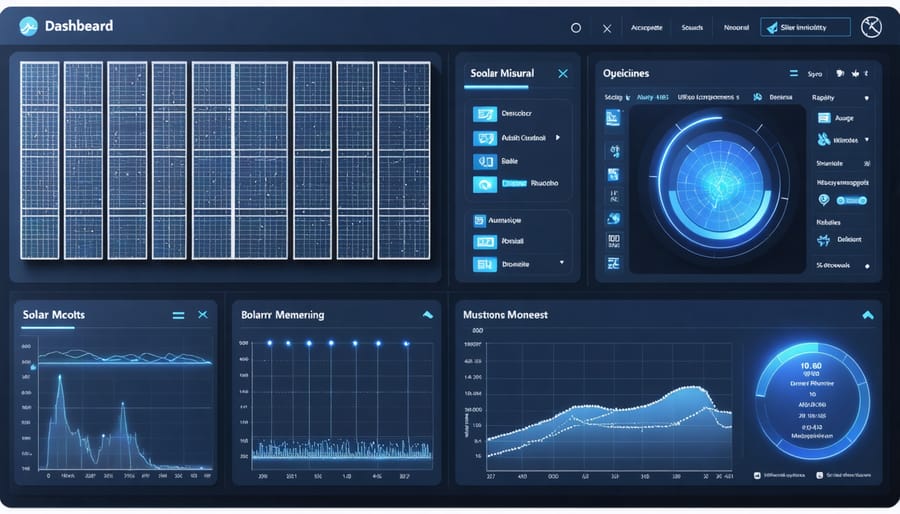900x514 pixels.
Task: Click the Denima label in Oyeiciines toolbar
Action: click(x=781, y=98)
